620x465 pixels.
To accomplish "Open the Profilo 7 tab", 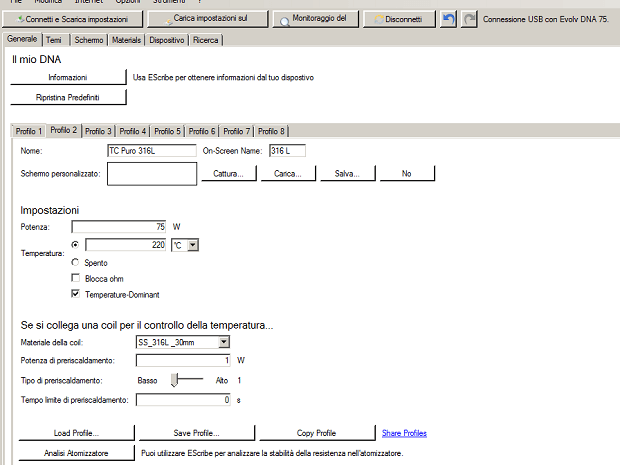I will [236, 131].
